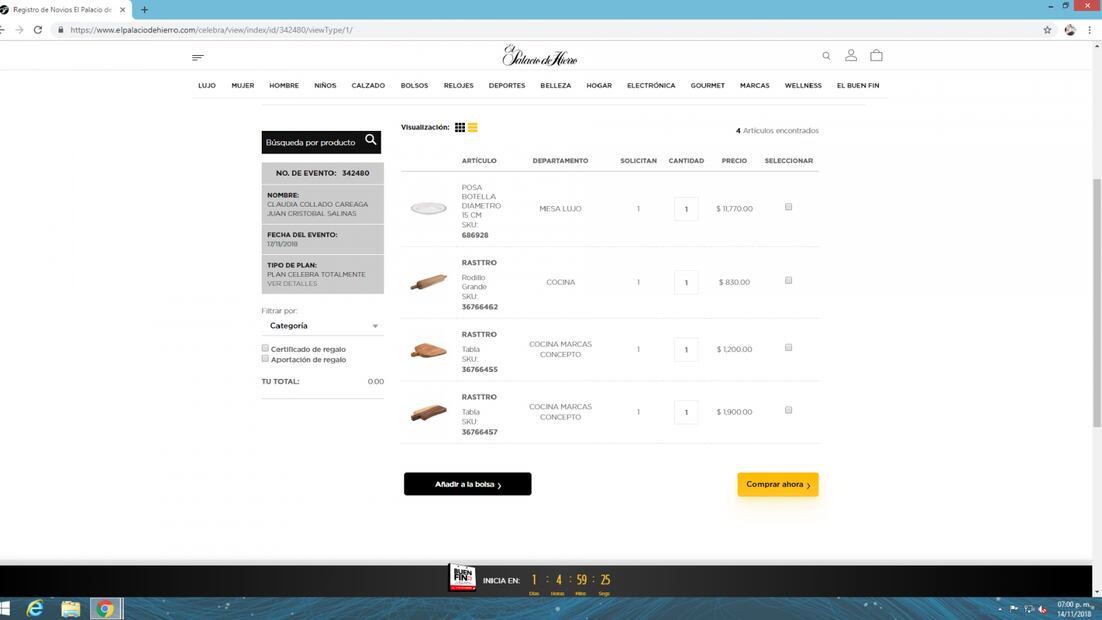Switch to list view visualization
Viewport: 1102px width, 620px height.
[x=473, y=128]
